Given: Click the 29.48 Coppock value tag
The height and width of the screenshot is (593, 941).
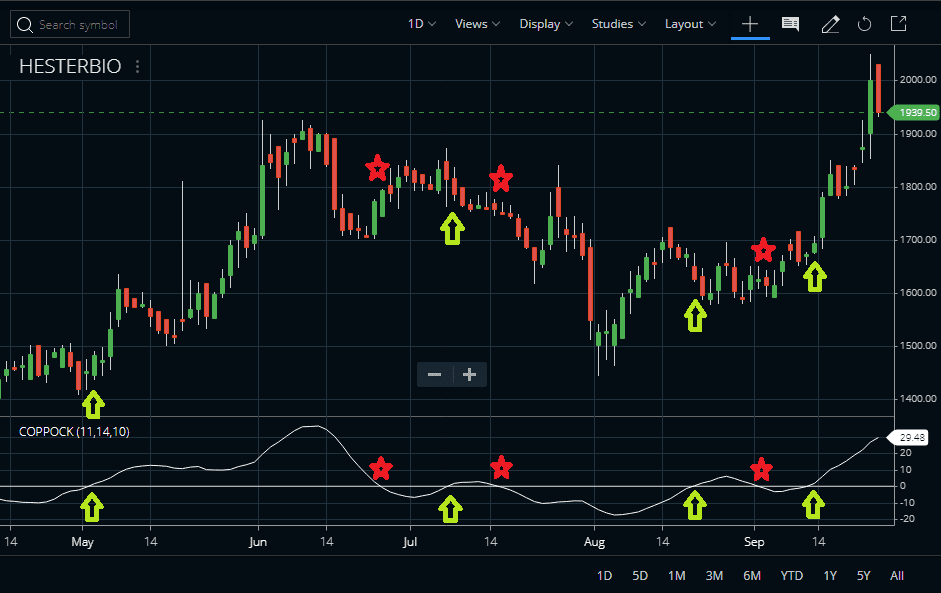Looking at the screenshot, I should (x=909, y=438).
